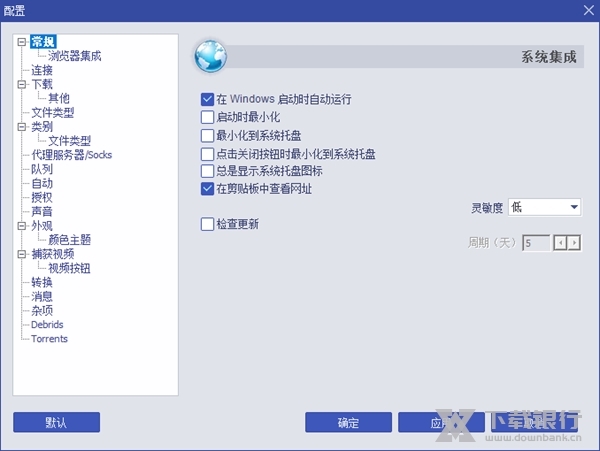
Task: Click the 应用 apply button
Action: pyautogui.click(x=441, y=422)
